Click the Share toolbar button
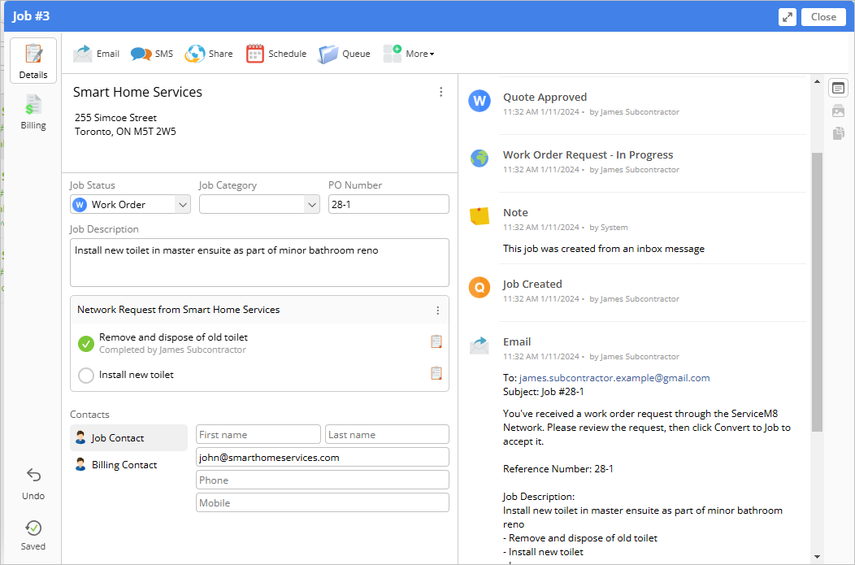This screenshot has height=565, width=855. [208, 53]
